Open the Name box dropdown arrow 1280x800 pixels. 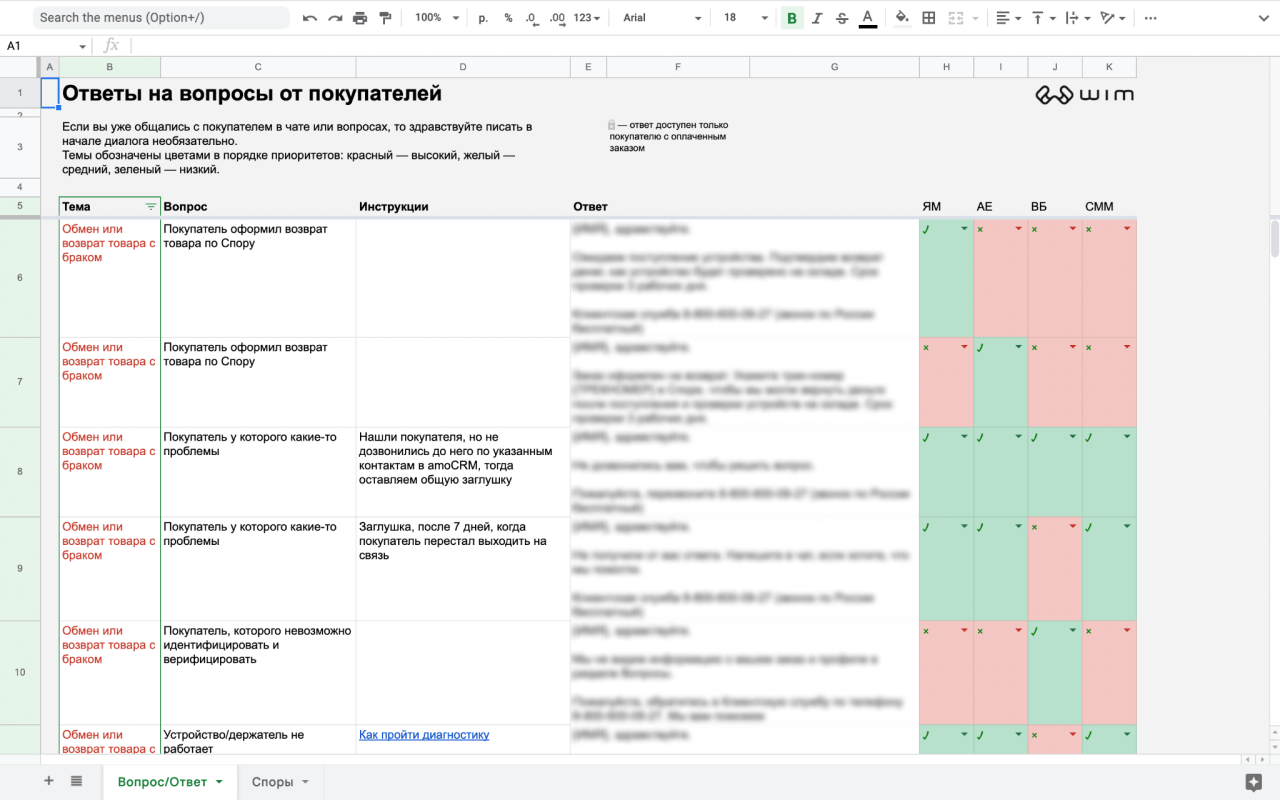click(x=82, y=46)
